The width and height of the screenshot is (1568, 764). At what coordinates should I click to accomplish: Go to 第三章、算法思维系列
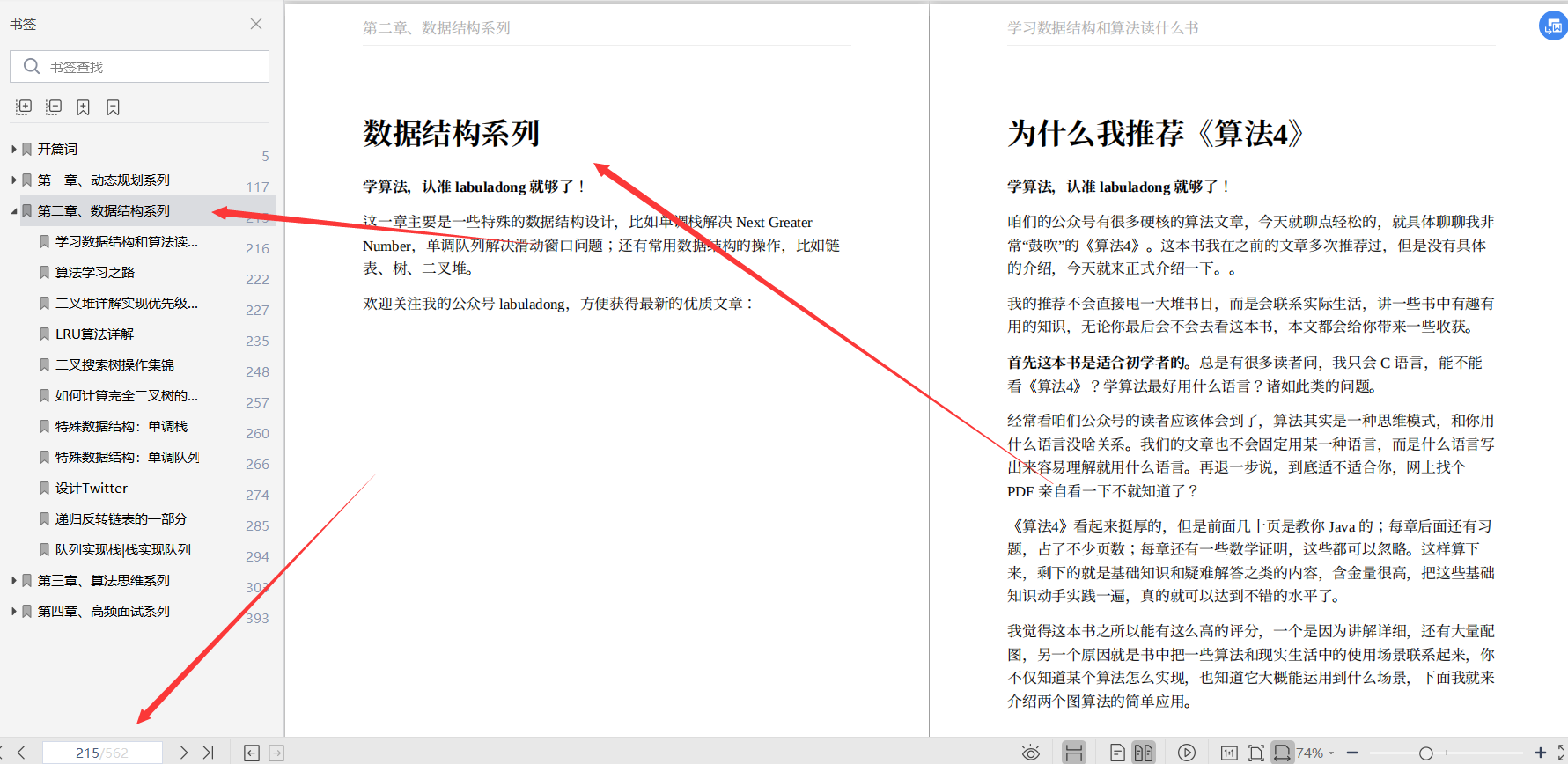point(104,581)
